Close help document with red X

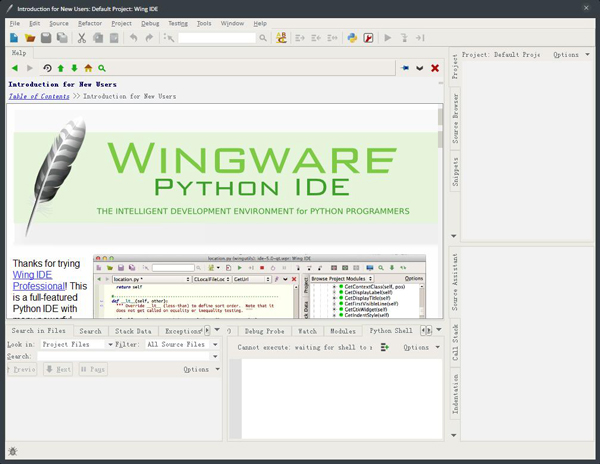tap(435, 68)
